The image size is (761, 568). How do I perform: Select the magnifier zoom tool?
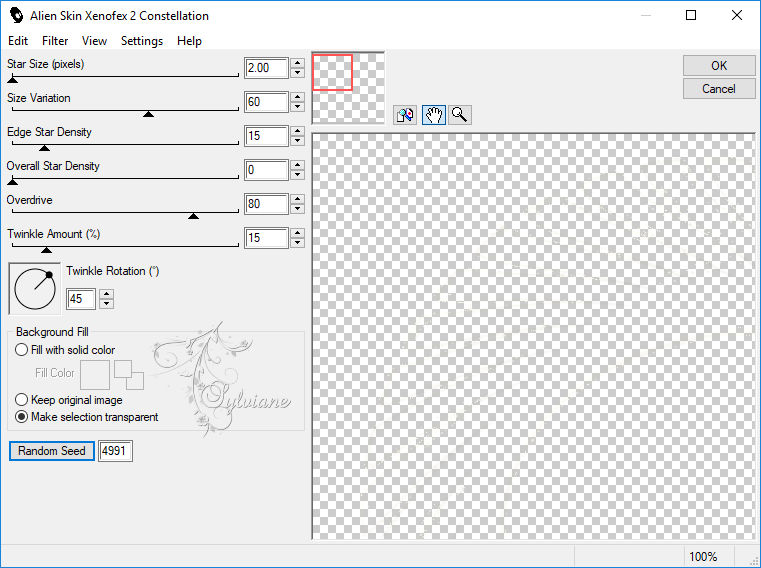(x=460, y=115)
